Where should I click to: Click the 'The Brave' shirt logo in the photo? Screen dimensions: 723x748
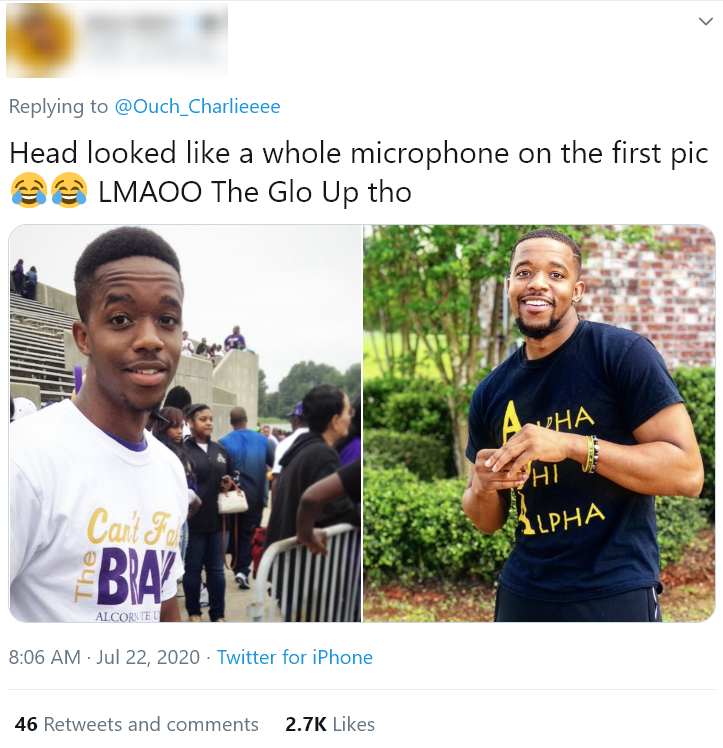pos(127,563)
